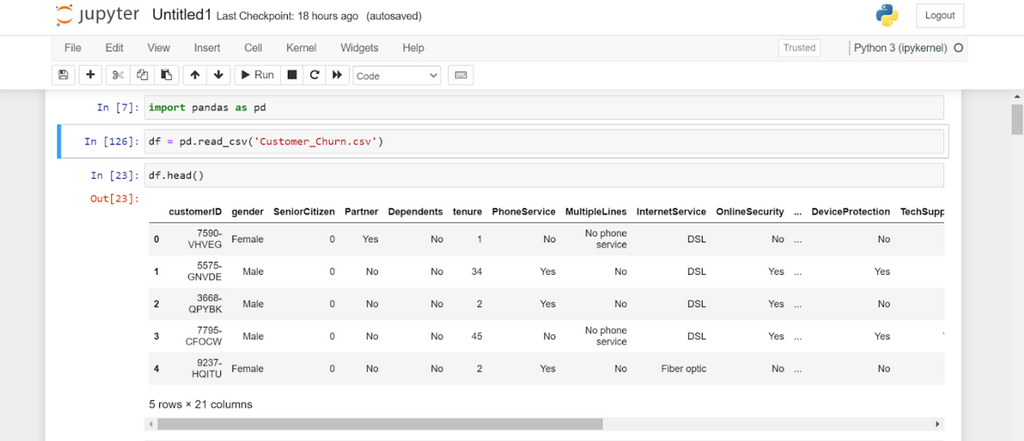
Task: Click the Logout button
Action: click(x=939, y=15)
